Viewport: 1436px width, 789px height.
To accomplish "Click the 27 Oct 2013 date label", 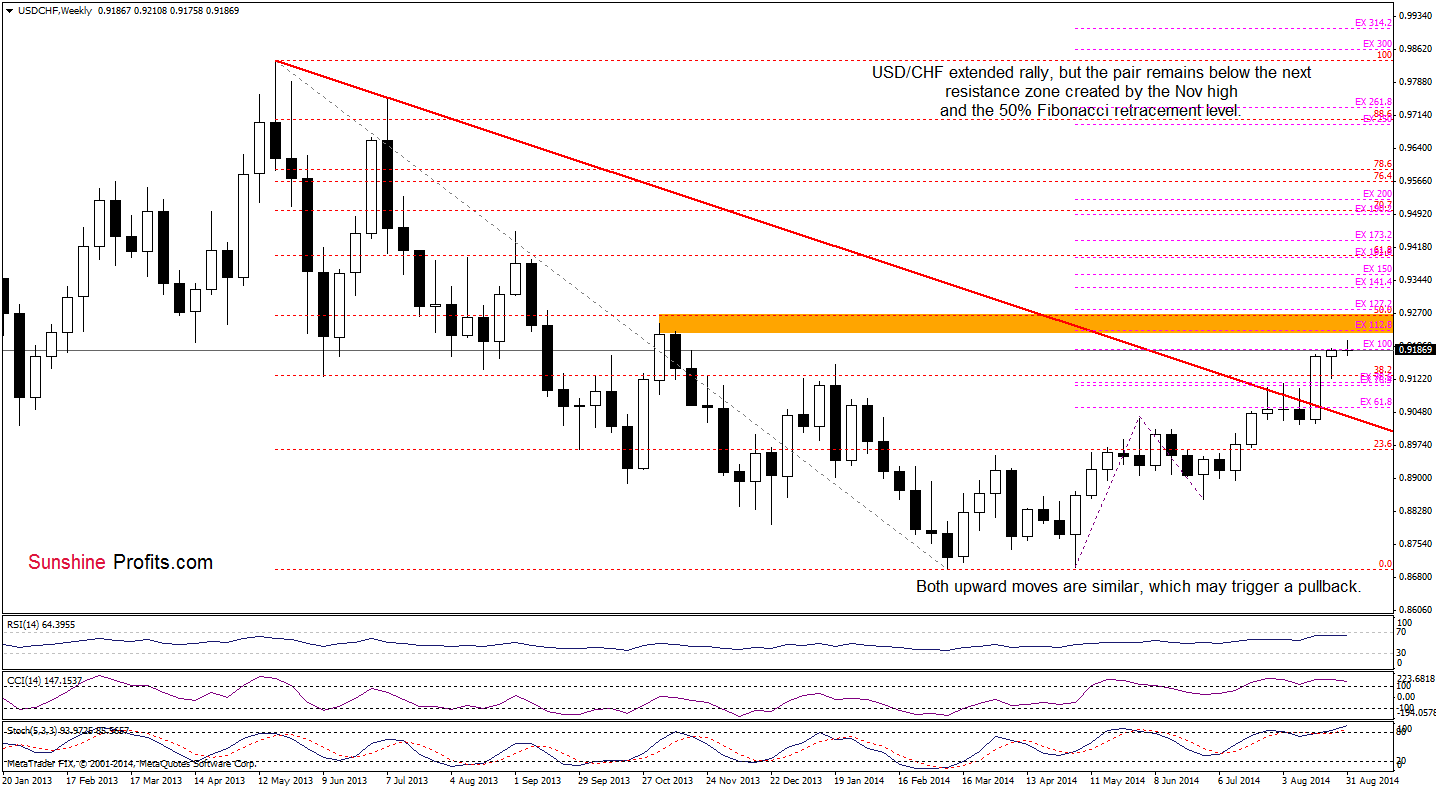I will (x=668, y=780).
